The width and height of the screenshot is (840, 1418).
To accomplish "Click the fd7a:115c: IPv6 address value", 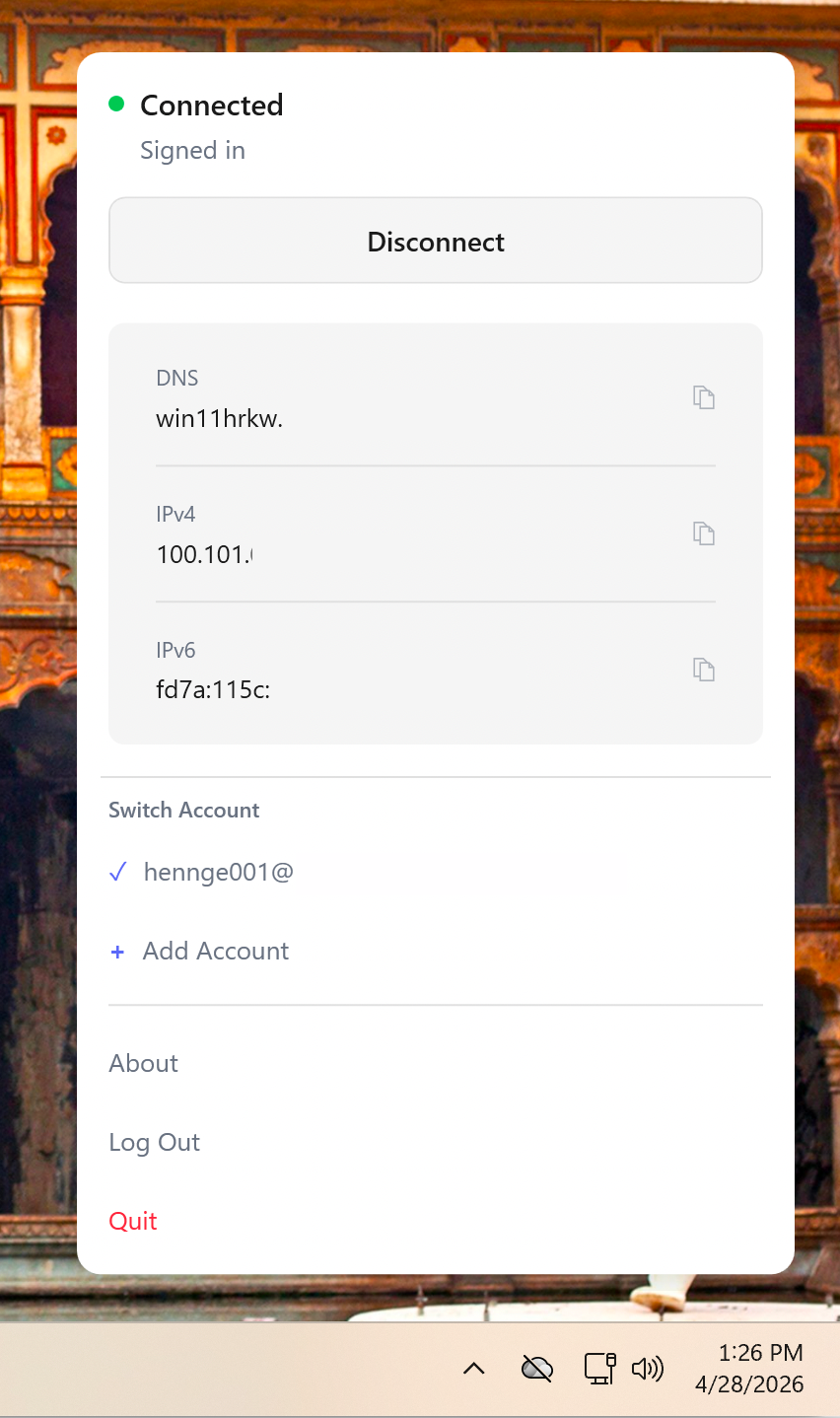I will pos(213,690).
